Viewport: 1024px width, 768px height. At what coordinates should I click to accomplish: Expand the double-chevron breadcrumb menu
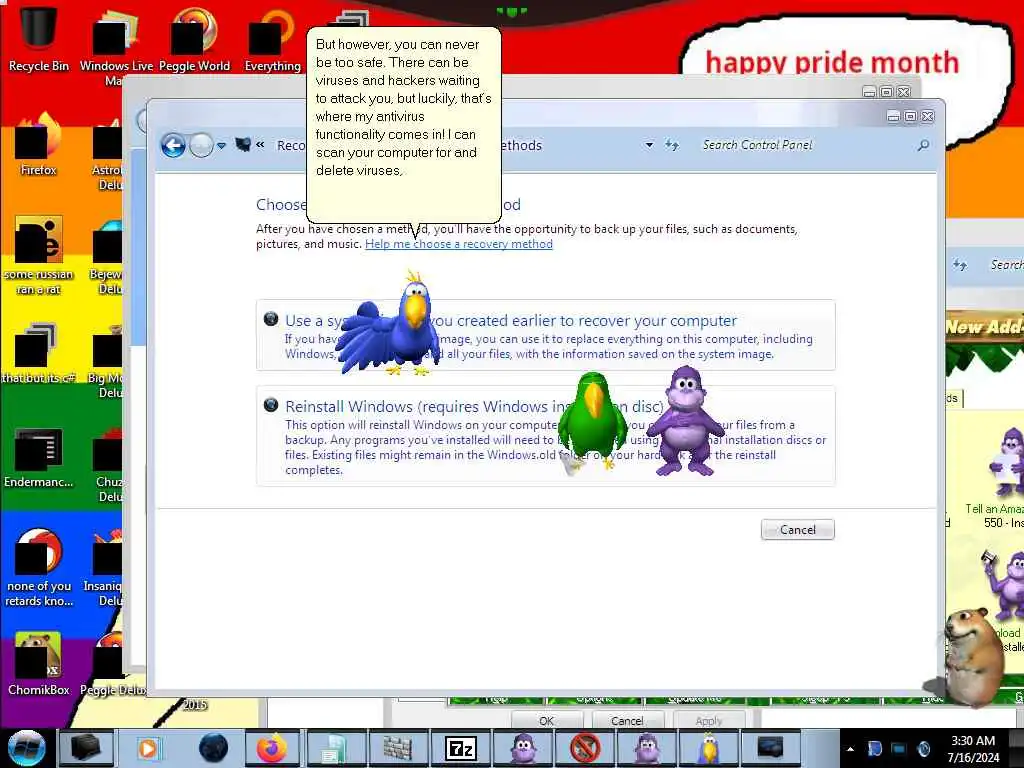point(260,144)
